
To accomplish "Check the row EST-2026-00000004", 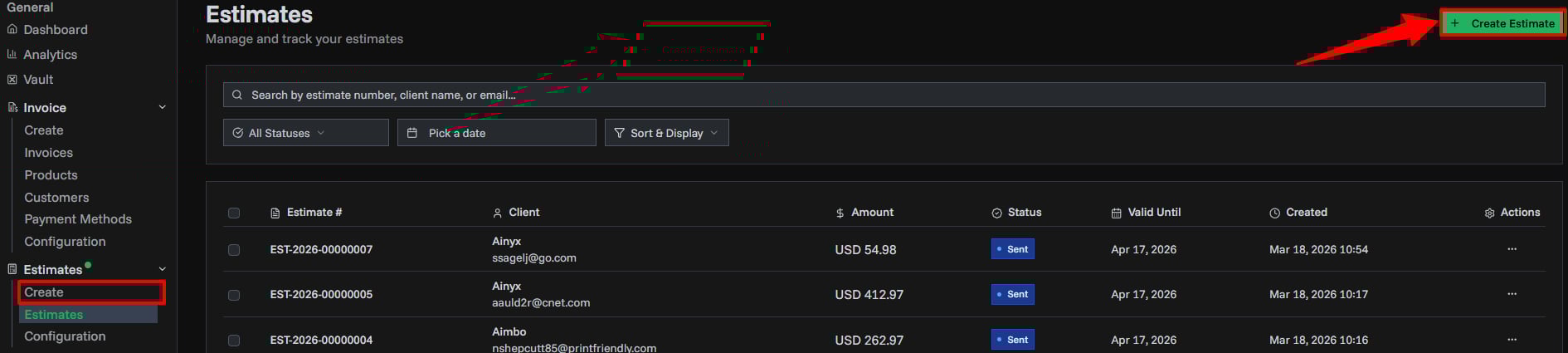I will click(234, 341).
